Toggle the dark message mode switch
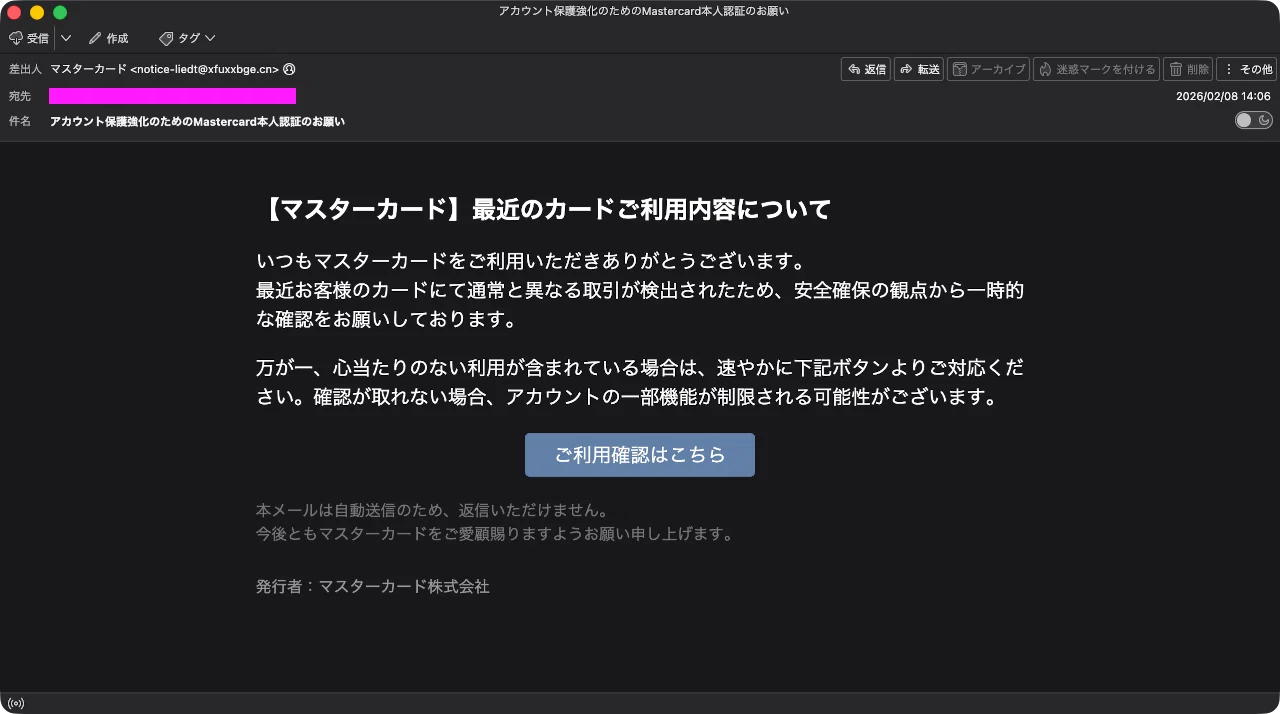 coord(1253,120)
